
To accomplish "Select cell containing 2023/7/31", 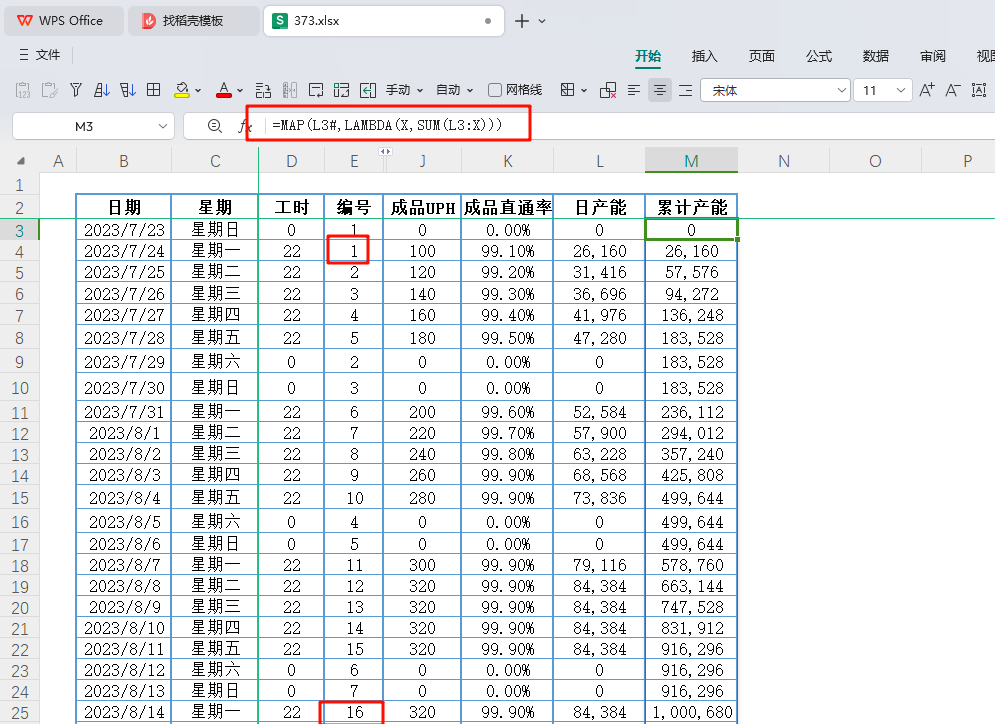I will [124, 412].
